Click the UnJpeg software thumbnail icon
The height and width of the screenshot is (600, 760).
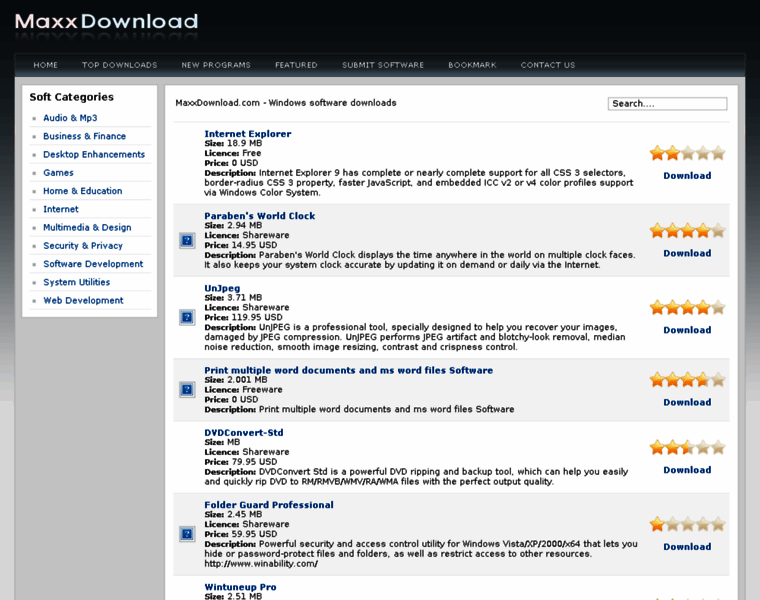[186, 317]
